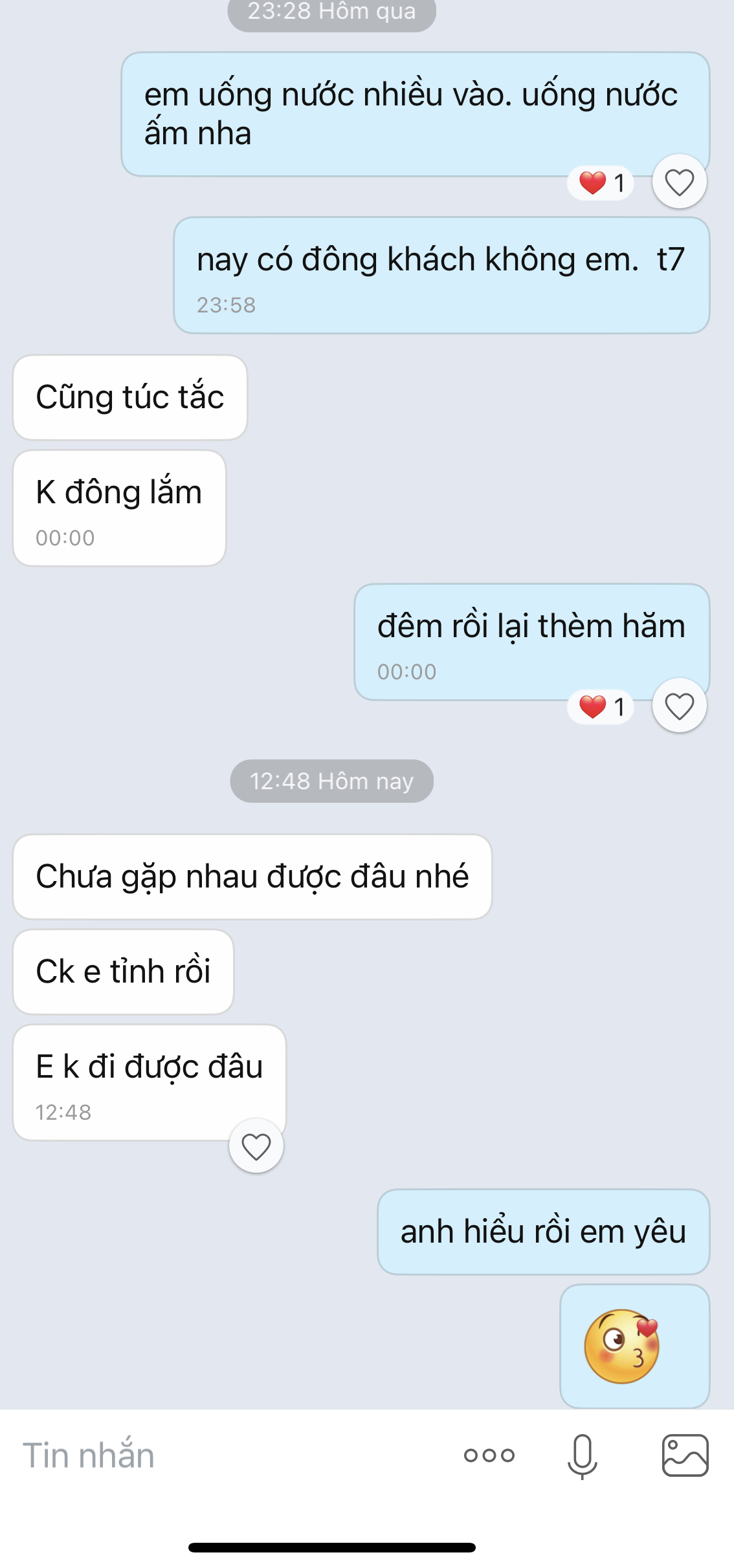Tap the '23:28 Hôm qua' date separator
The width and height of the screenshot is (734, 1568).
(331, 13)
